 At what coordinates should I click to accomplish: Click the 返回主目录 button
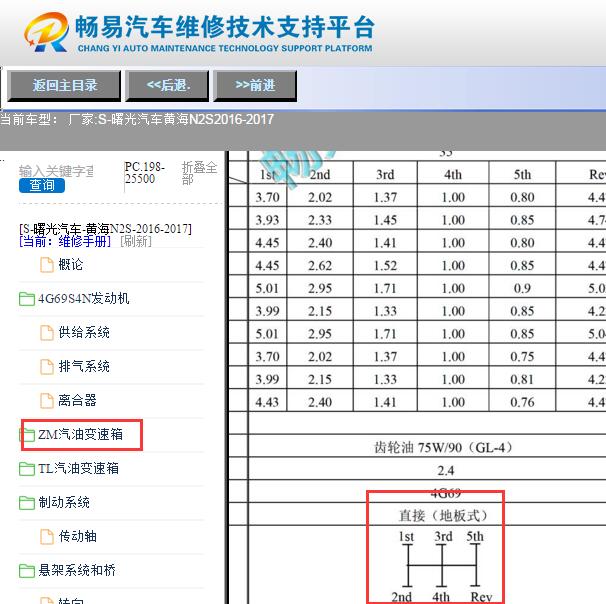(x=64, y=85)
